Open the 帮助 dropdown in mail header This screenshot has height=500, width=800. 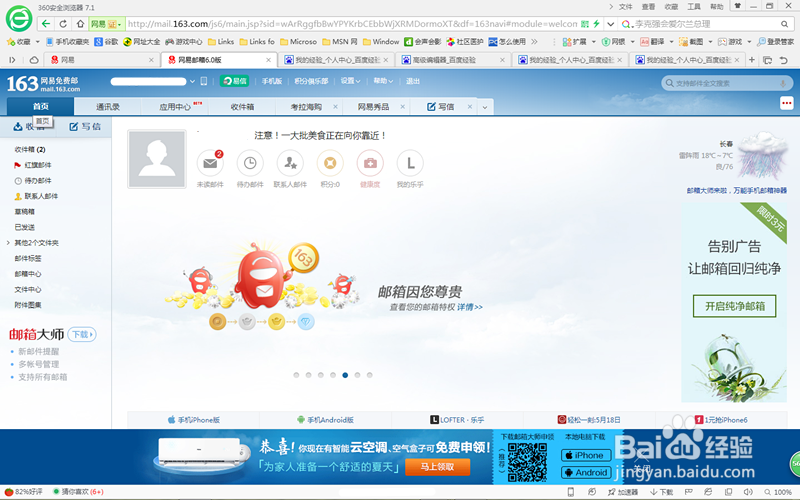(383, 81)
